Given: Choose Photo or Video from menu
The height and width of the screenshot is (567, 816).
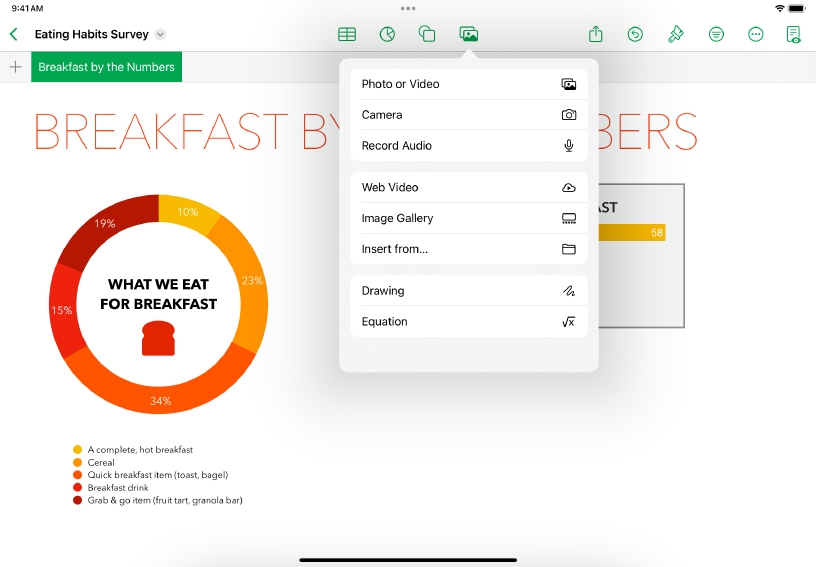Looking at the screenshot, I should coord(468,84).
